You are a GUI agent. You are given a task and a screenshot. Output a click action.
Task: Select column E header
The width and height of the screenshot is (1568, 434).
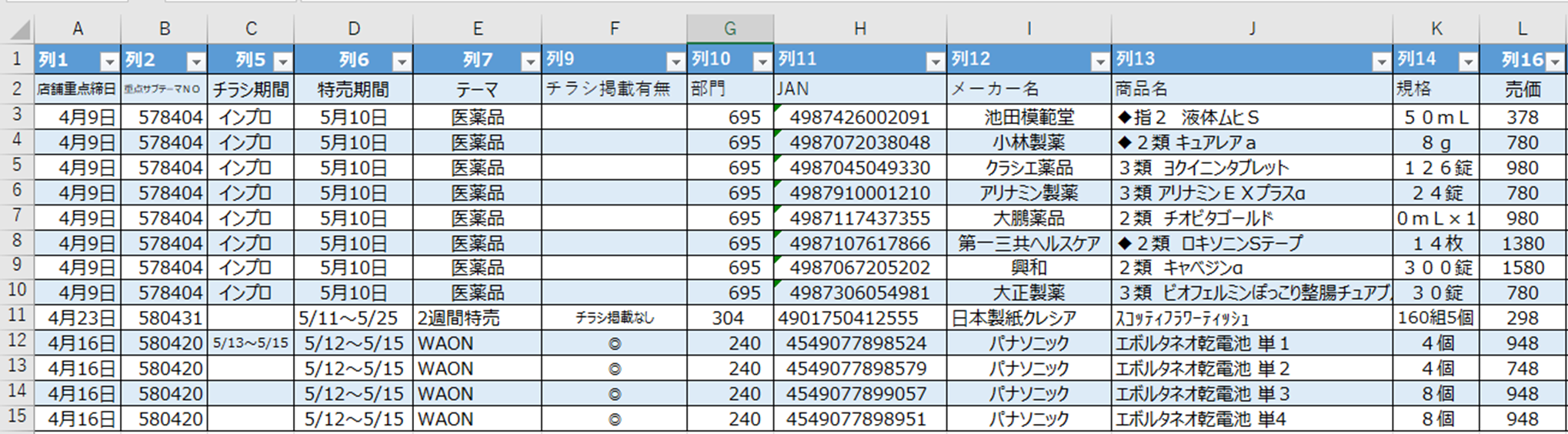coord(478,29)
